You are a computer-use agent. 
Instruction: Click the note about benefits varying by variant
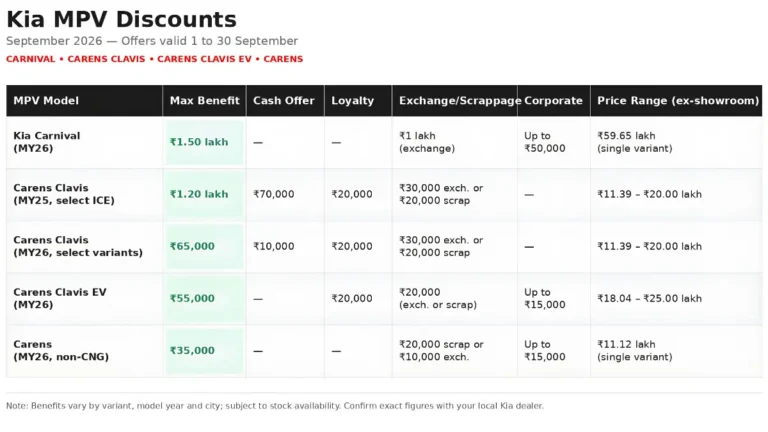point(275,406)
